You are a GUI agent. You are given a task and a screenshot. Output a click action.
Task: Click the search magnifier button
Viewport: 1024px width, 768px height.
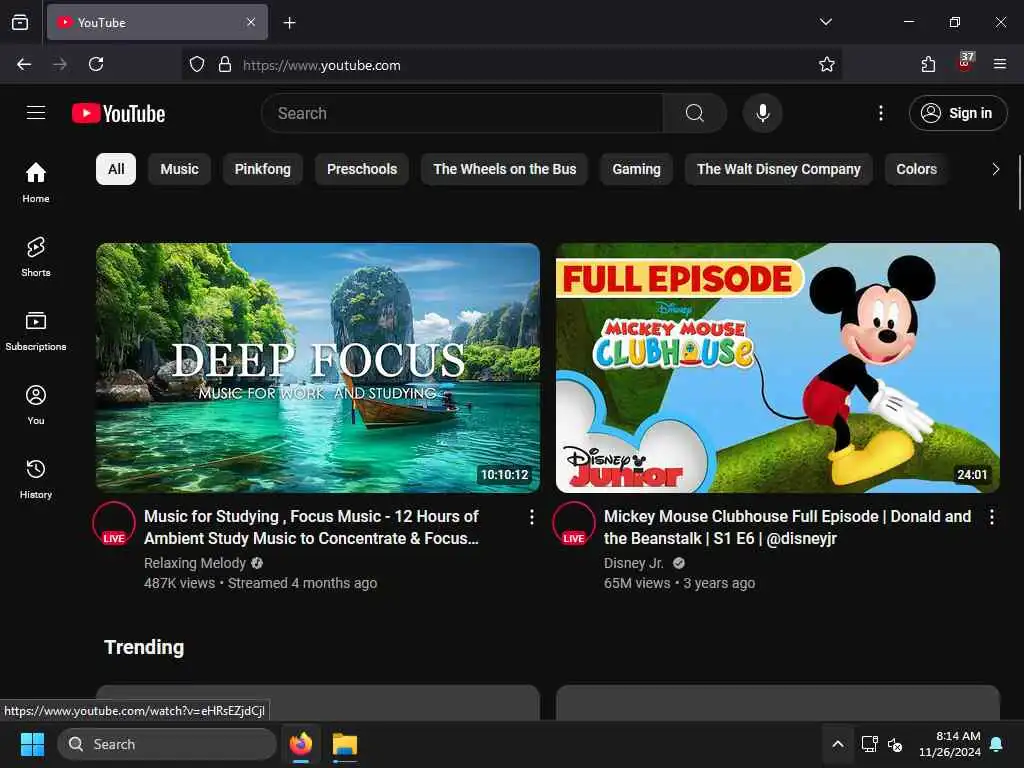pos(695,113)
